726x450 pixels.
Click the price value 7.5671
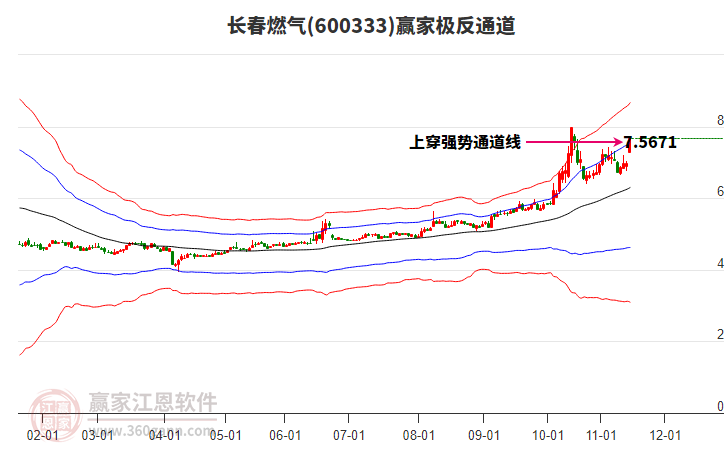point(650,142)
